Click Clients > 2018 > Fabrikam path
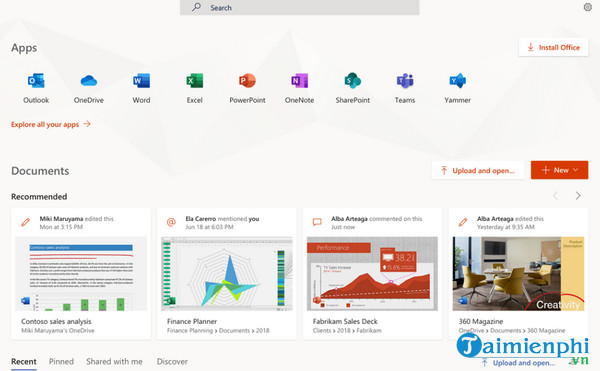 click(347, 330)
